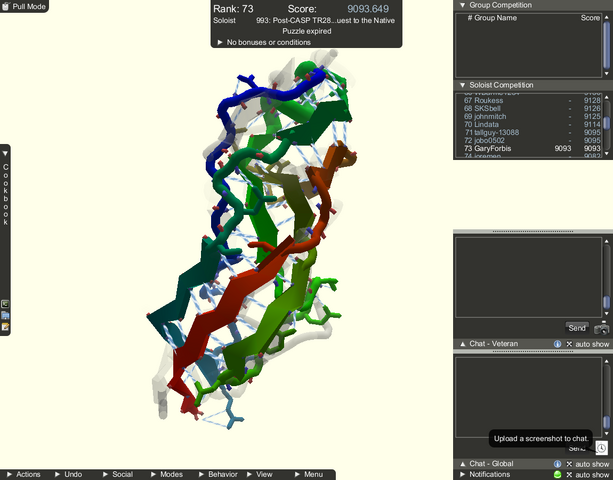613x480 pixels.
Task: Click the up arrow in Global chat scrollbar
Action: (x=606, y=362)
